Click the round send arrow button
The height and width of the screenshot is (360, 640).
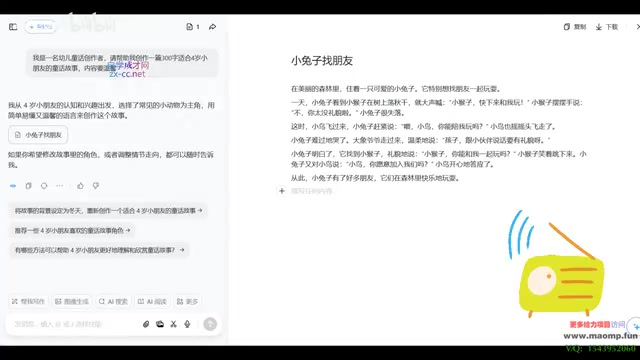tap(210, 324)
